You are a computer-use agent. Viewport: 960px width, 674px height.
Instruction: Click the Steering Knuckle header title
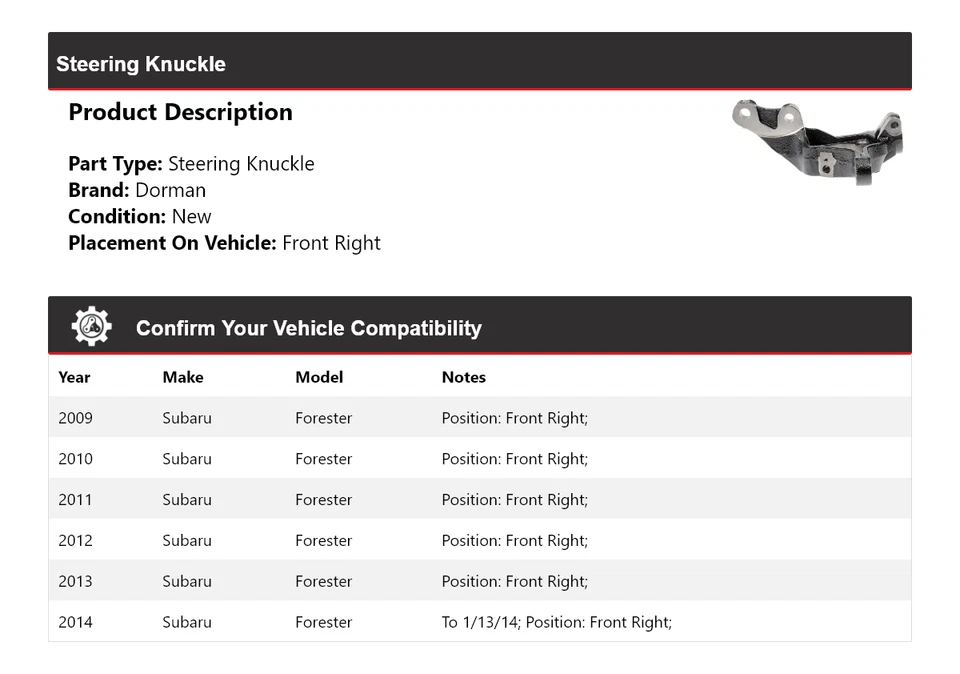point(141,64)
